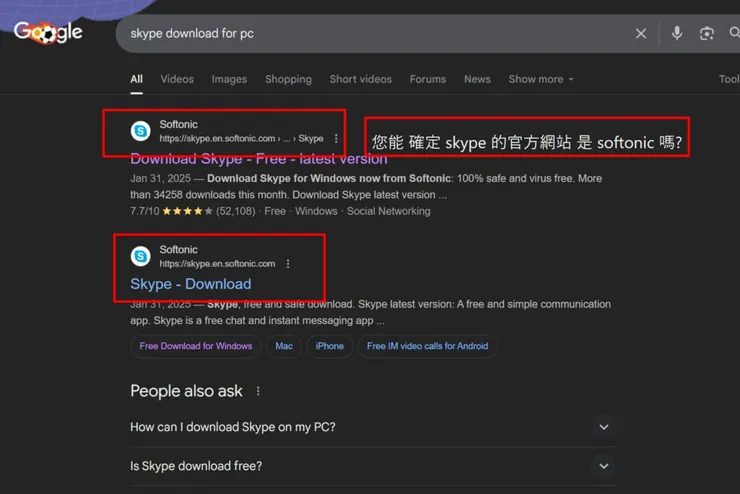The height and width of the screenshot is (494, 740).
Task: Click second result URL https://skype.en.softonic.com
Action: (217, 264)
